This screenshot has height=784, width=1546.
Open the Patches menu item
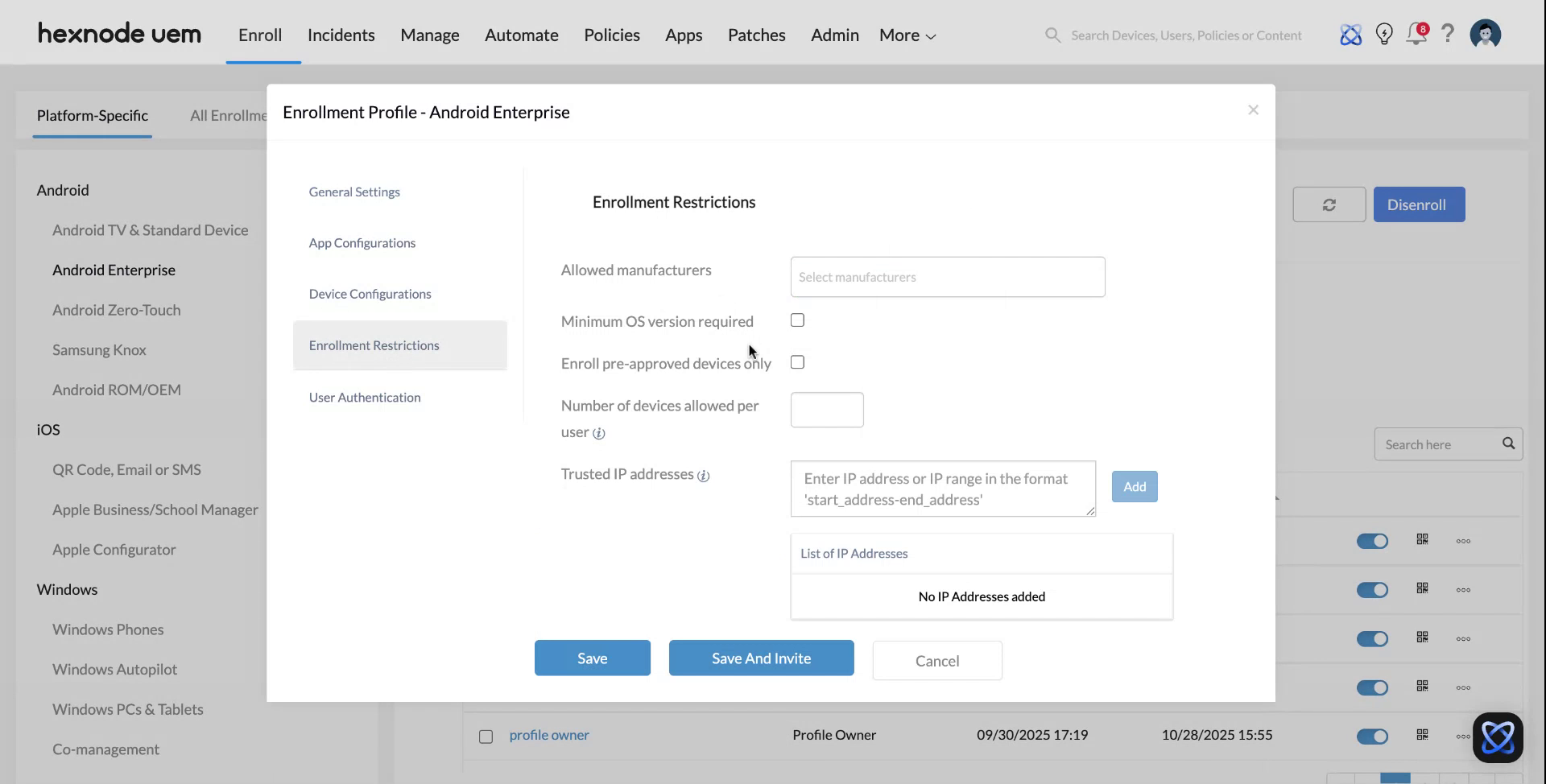tap(756, 35)
